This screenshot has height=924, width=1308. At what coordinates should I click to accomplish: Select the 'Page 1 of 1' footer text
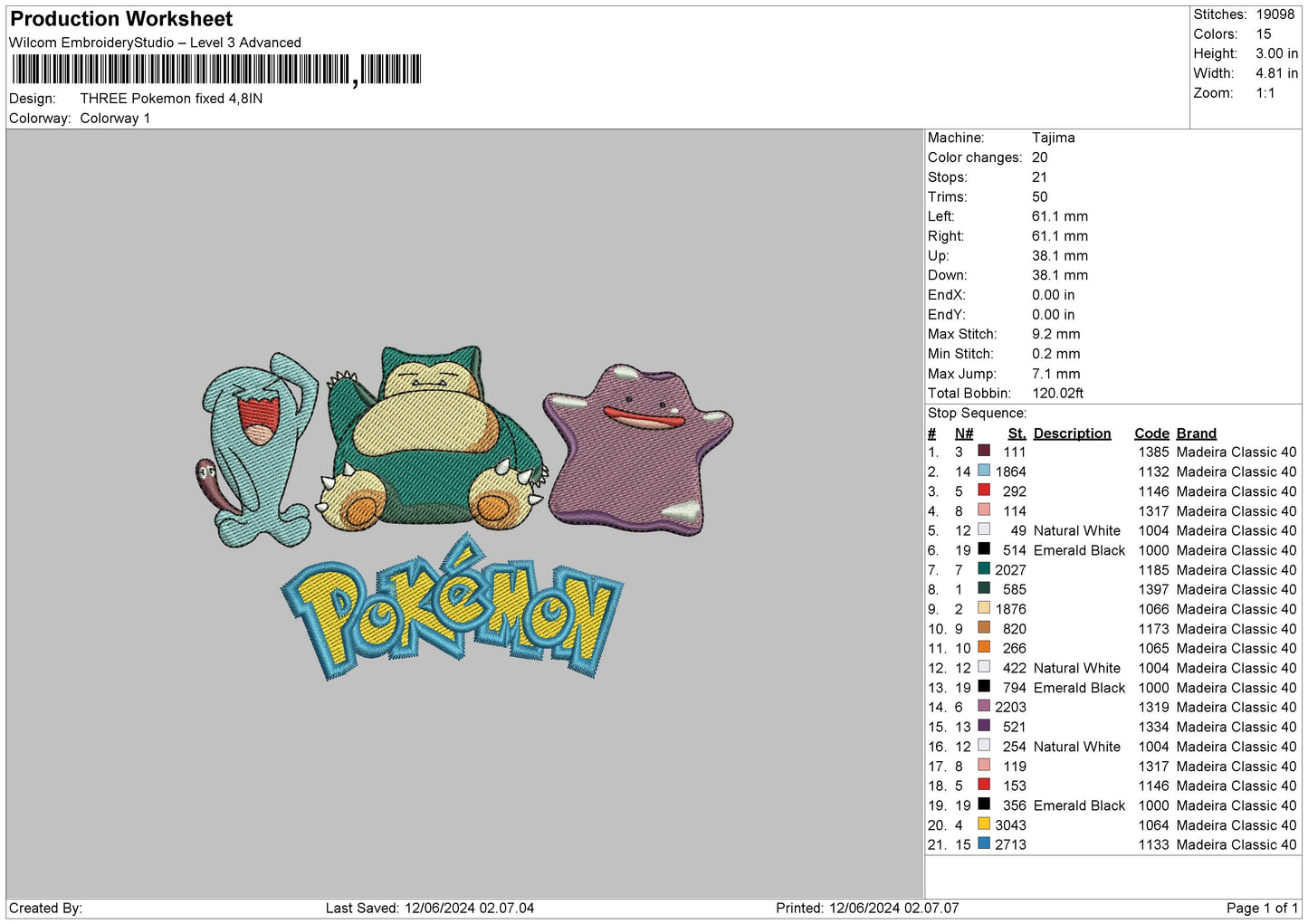pos(1263,908)
